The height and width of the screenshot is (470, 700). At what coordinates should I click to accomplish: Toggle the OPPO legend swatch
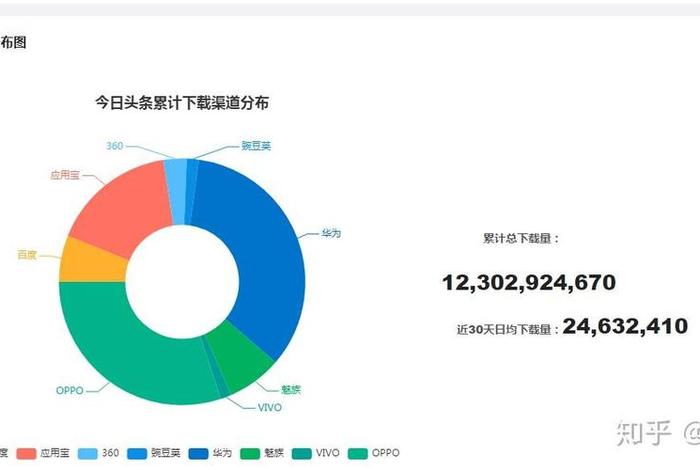[357, 453]
